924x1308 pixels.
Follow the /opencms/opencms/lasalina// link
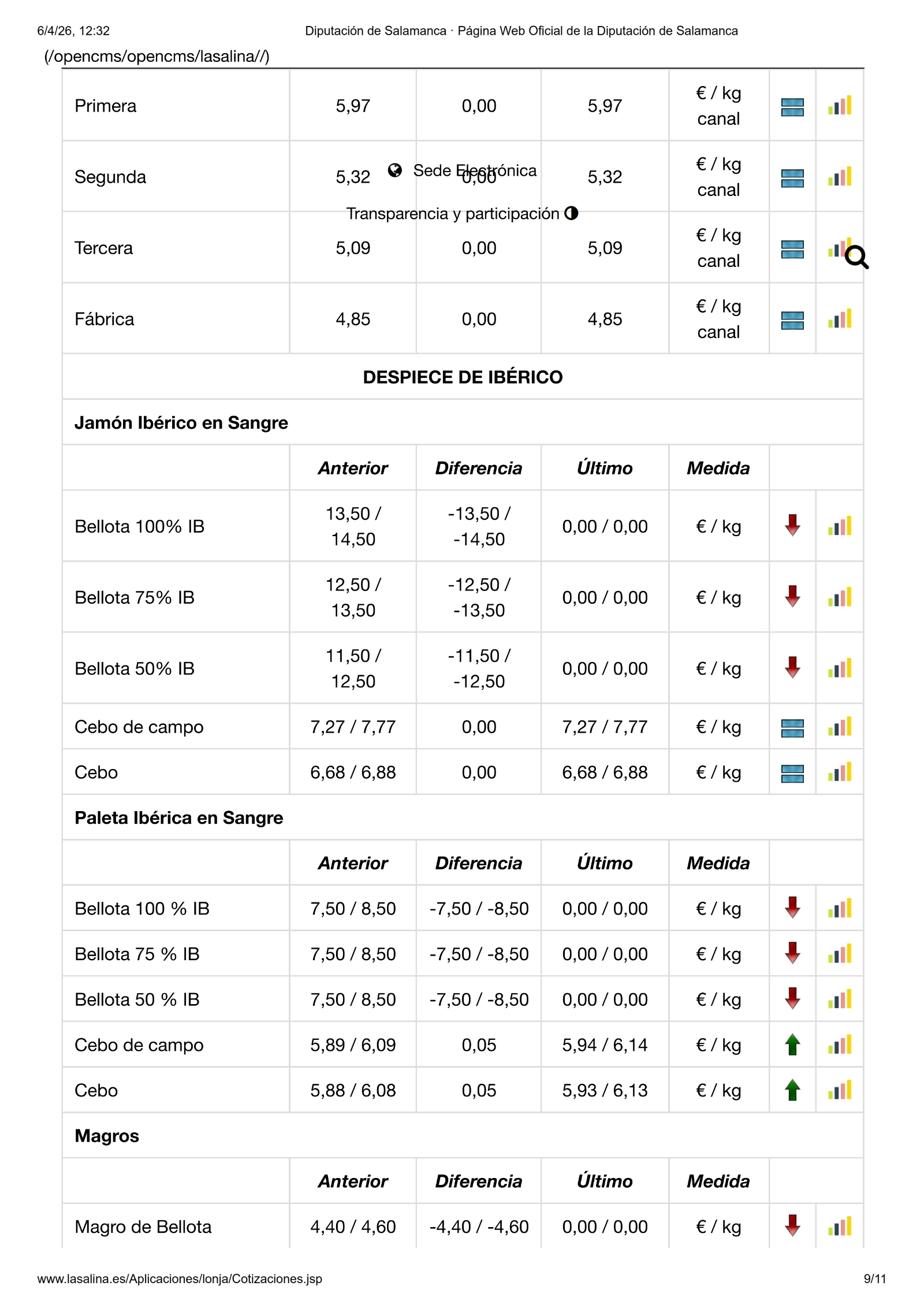coord(157,57)
